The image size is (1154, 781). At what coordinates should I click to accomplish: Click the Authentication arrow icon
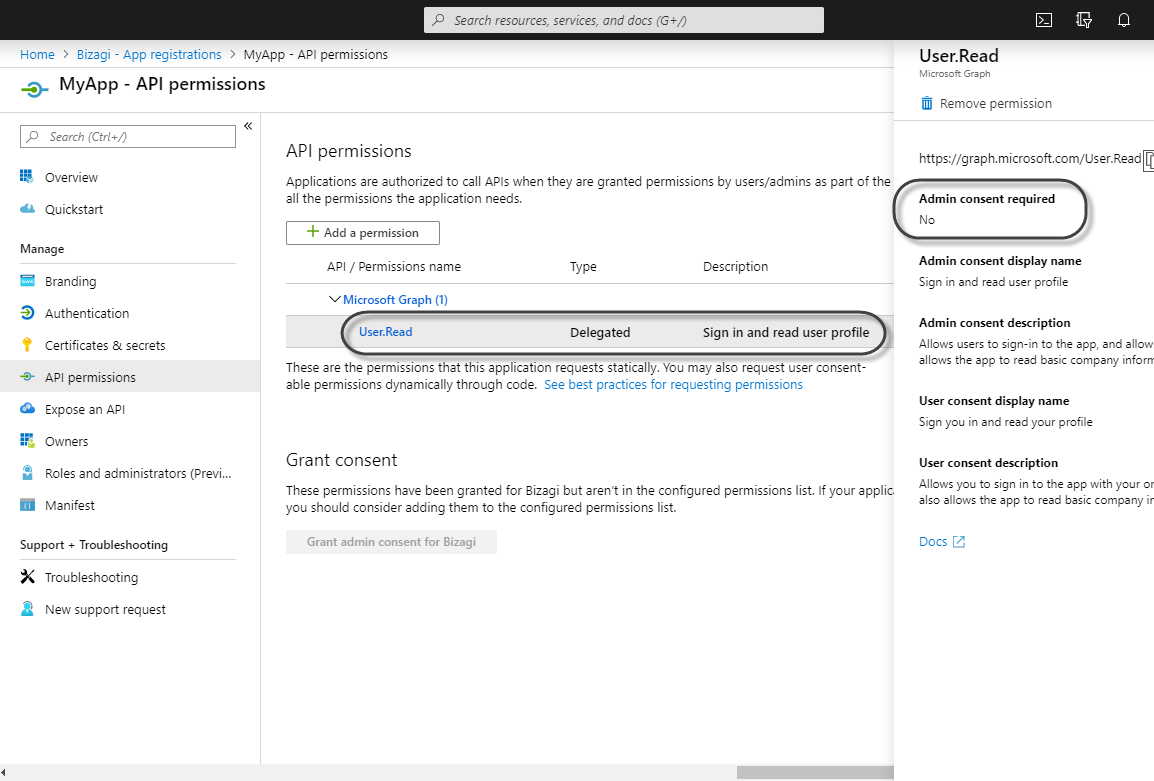(27, 313)
